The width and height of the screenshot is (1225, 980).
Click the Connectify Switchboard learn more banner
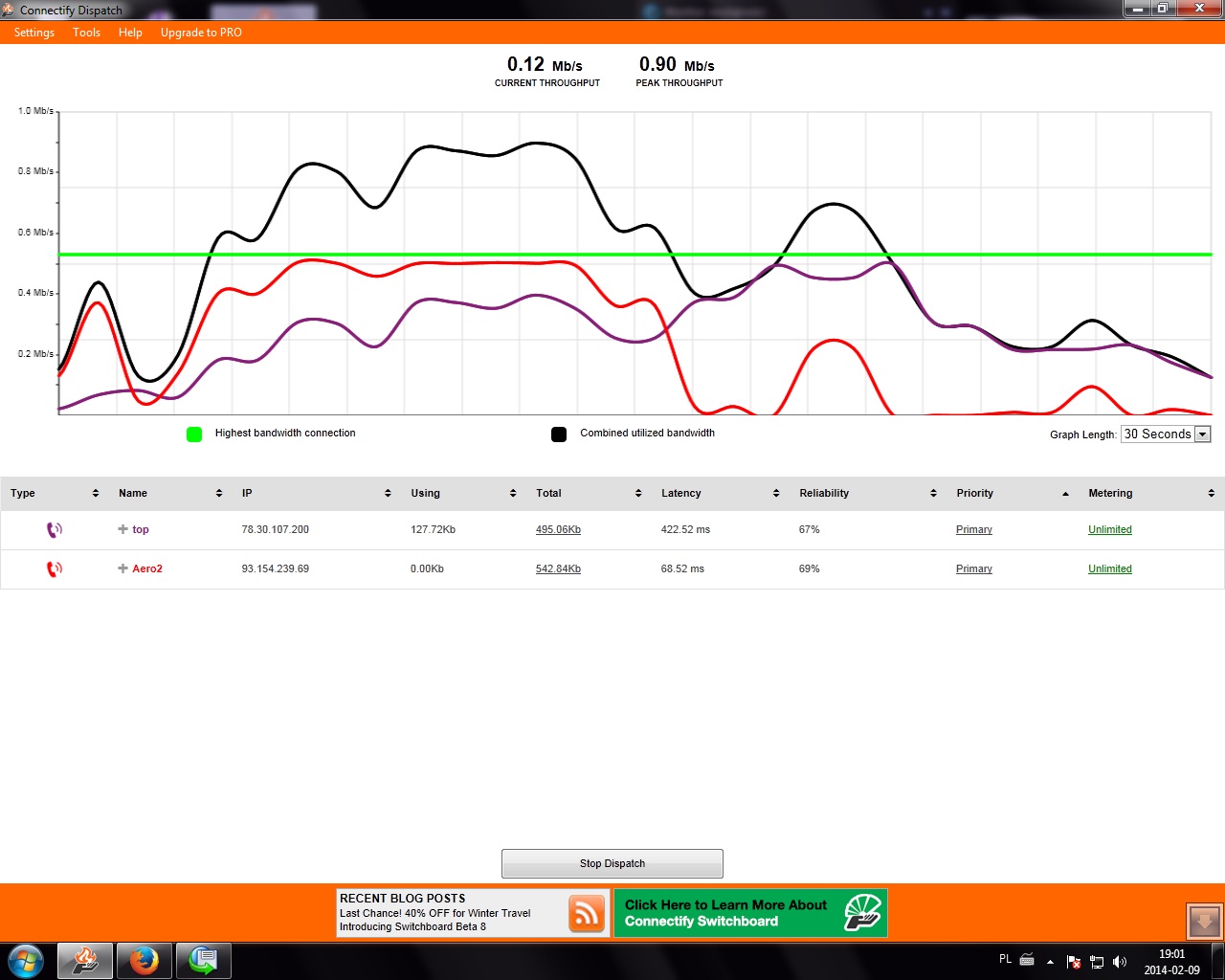pos(750,913)
